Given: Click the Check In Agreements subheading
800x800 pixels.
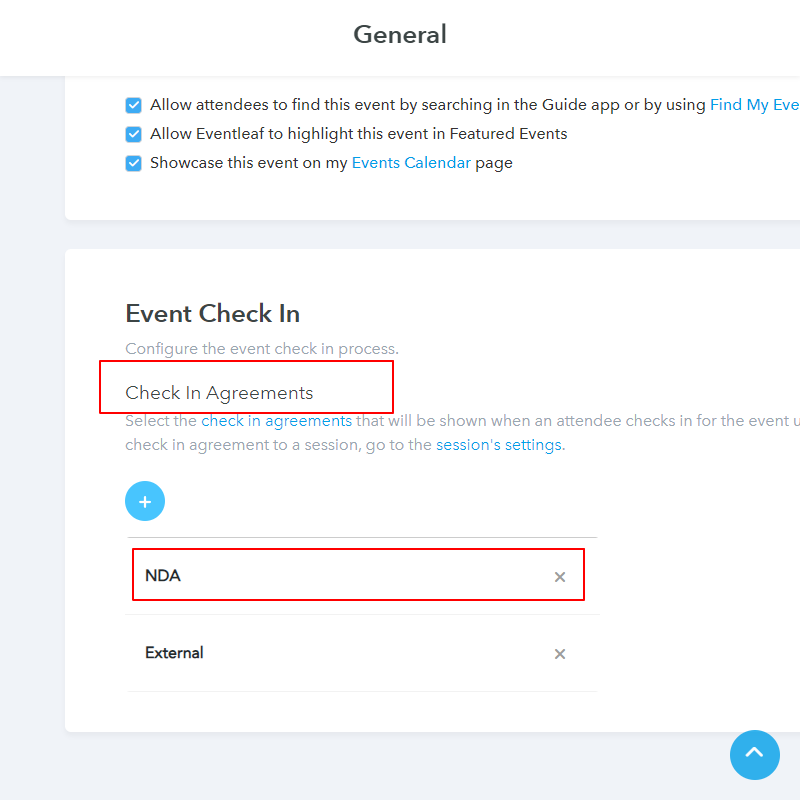Looking at the screenshot, I should 219,393.
